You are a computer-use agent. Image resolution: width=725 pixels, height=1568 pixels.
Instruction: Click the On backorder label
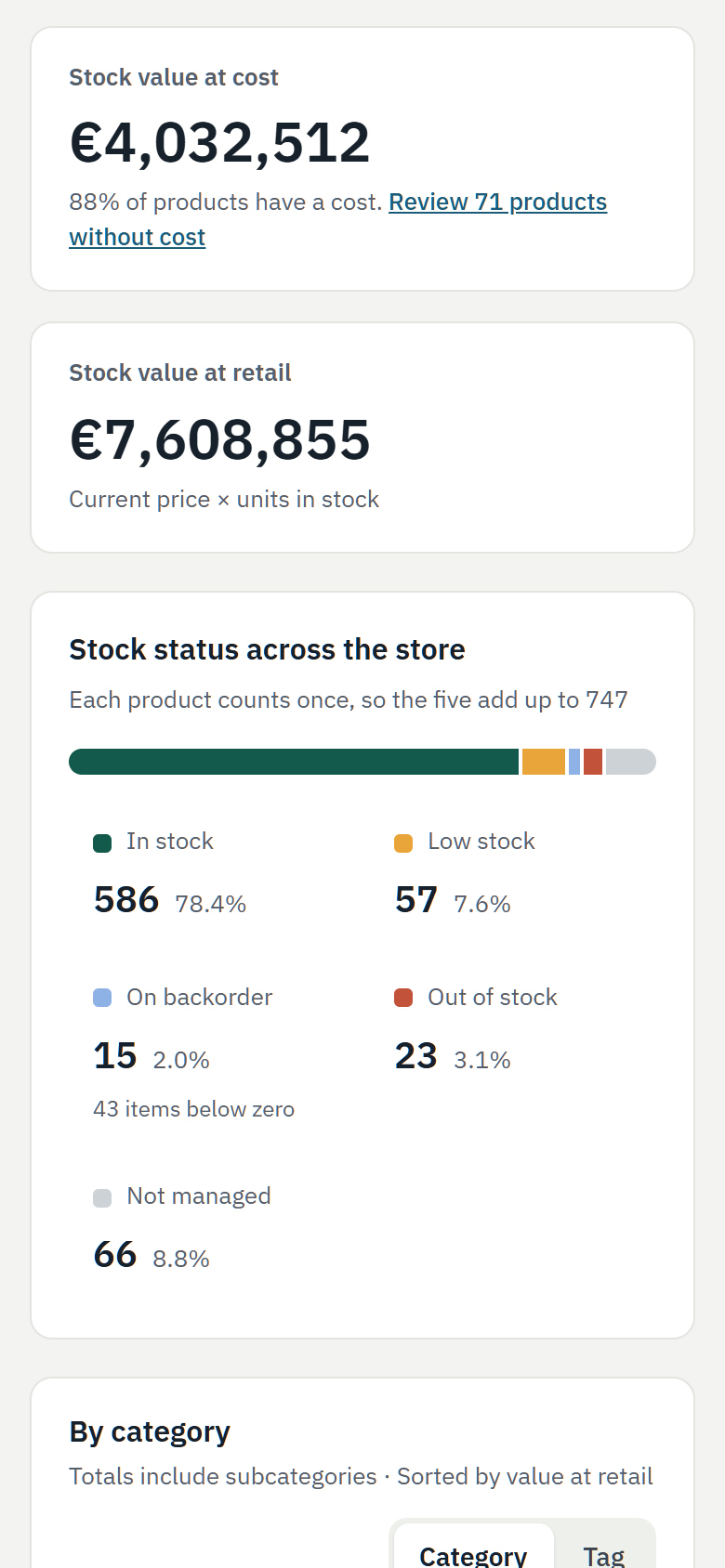click(x=200, y=998)
